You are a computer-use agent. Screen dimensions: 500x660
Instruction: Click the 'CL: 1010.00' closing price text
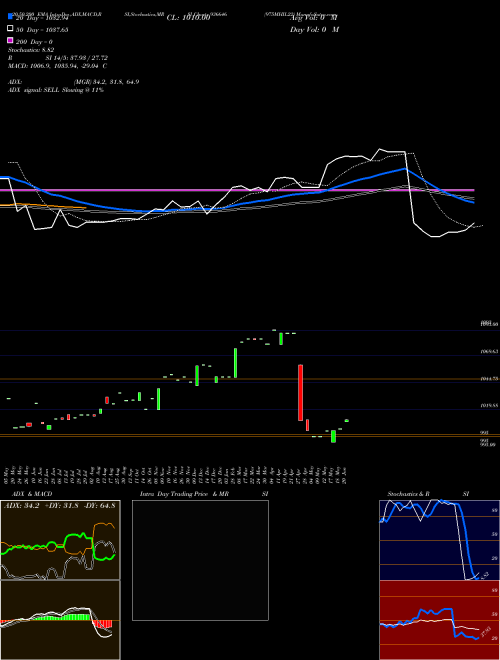pyautogui.click(x=188, y=18)
